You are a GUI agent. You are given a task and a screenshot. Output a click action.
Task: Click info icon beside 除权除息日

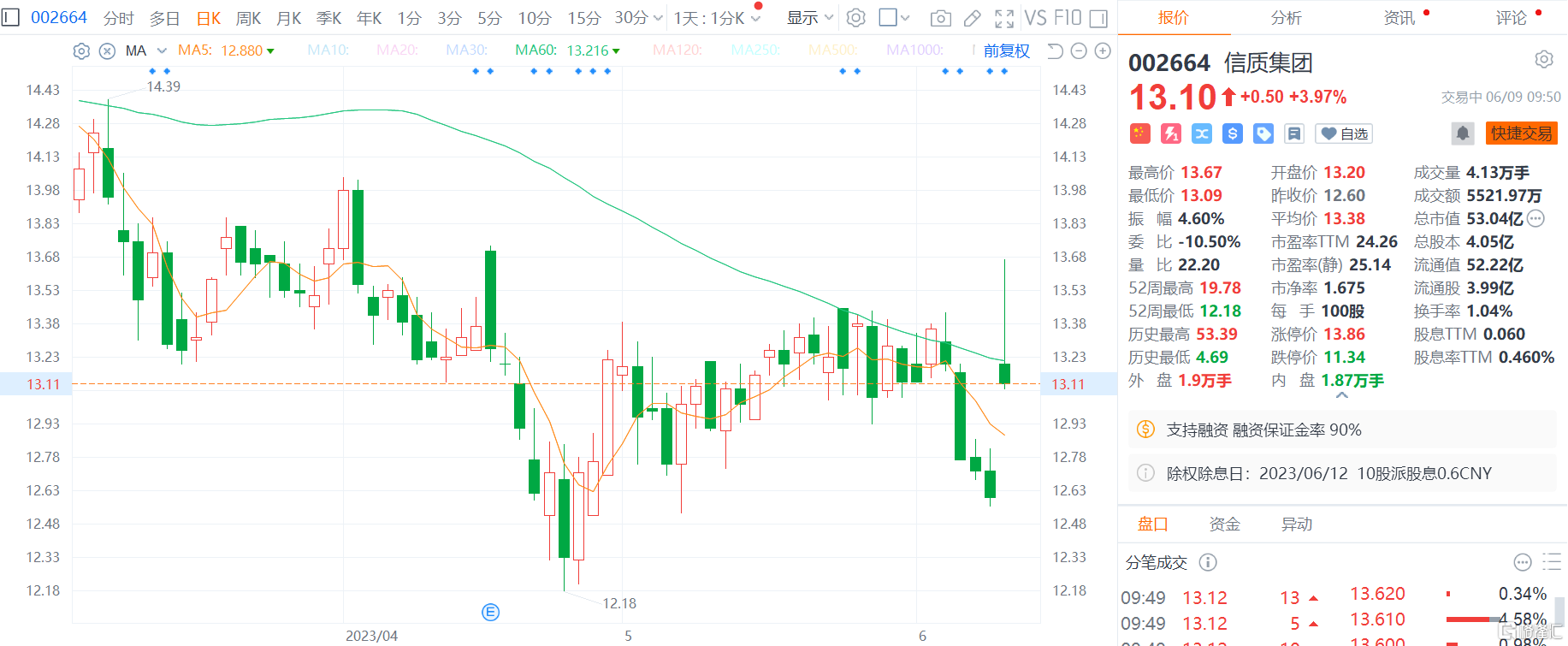pyautogui.click(x=1145, y=473)
